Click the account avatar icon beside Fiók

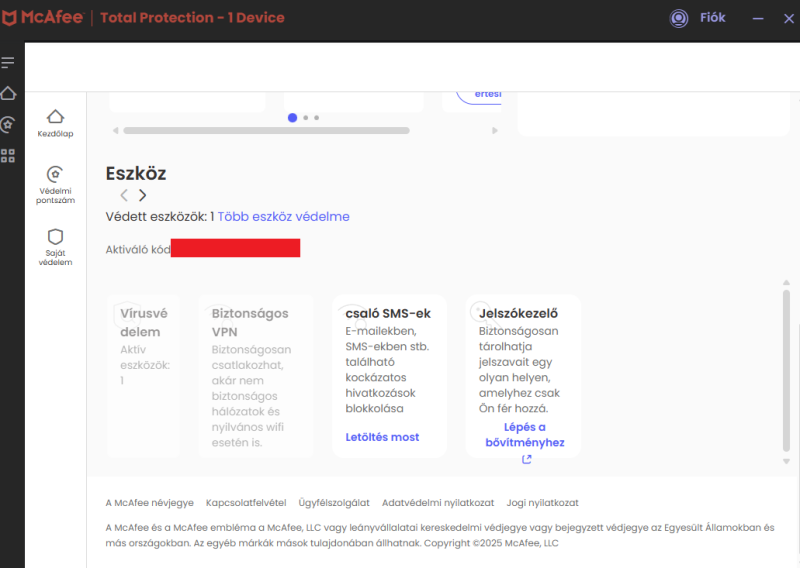tap(679, 18)
